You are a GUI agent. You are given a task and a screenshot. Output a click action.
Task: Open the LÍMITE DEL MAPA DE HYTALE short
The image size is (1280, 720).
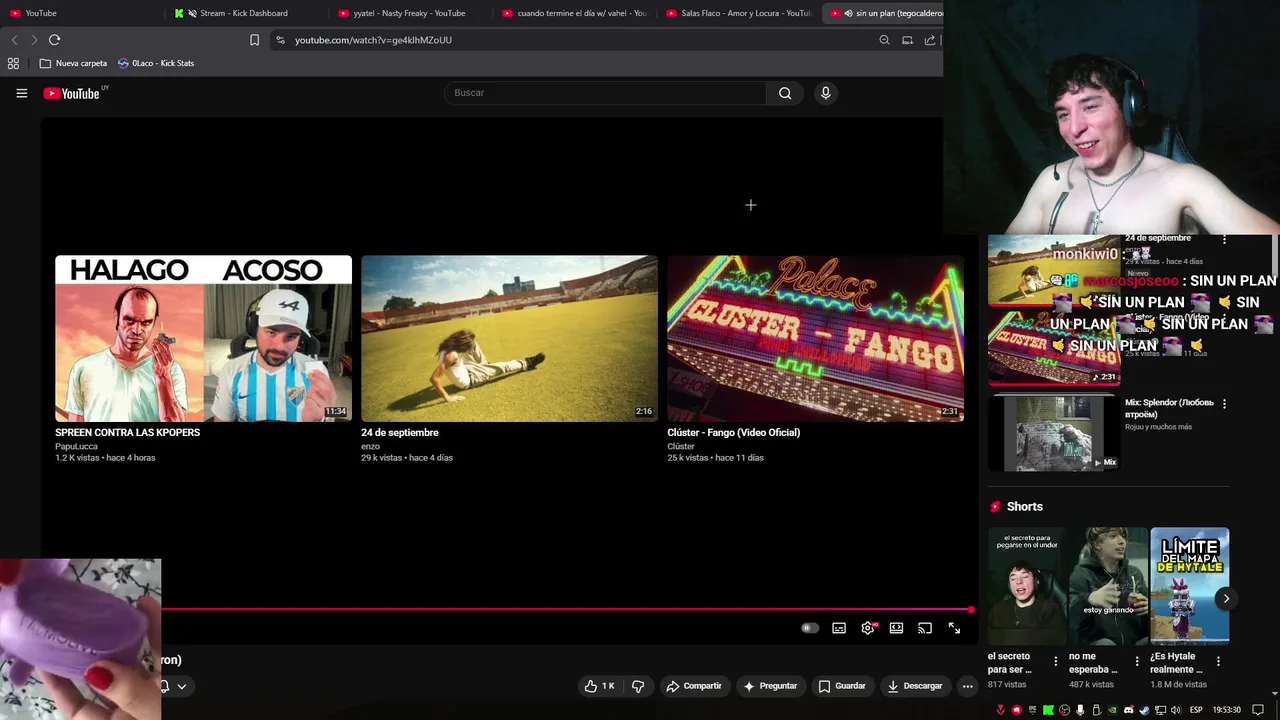(1189, 586)
